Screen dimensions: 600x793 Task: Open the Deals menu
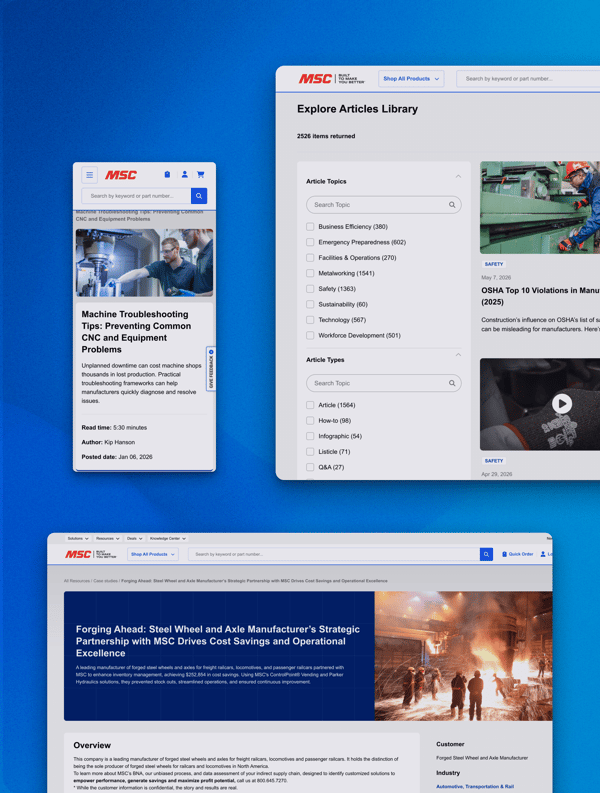(x=135, y=539)
